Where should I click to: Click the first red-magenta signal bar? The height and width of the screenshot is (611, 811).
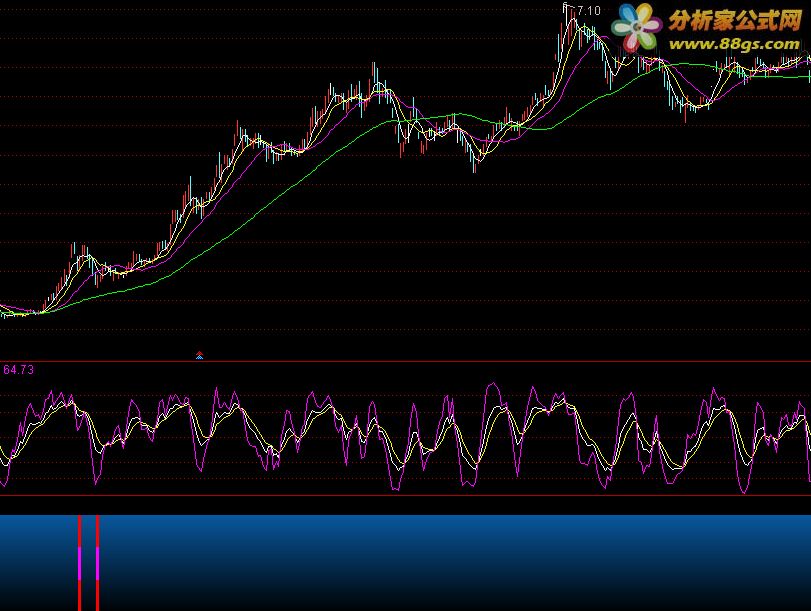click(x=80, y=563)
